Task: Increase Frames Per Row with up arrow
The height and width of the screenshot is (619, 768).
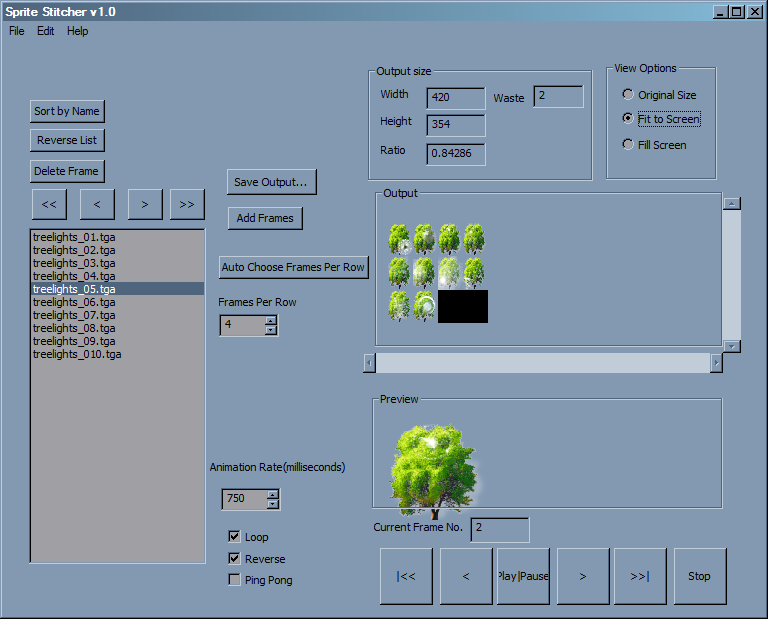Action: pyautogui.click(x=271, y=320)
